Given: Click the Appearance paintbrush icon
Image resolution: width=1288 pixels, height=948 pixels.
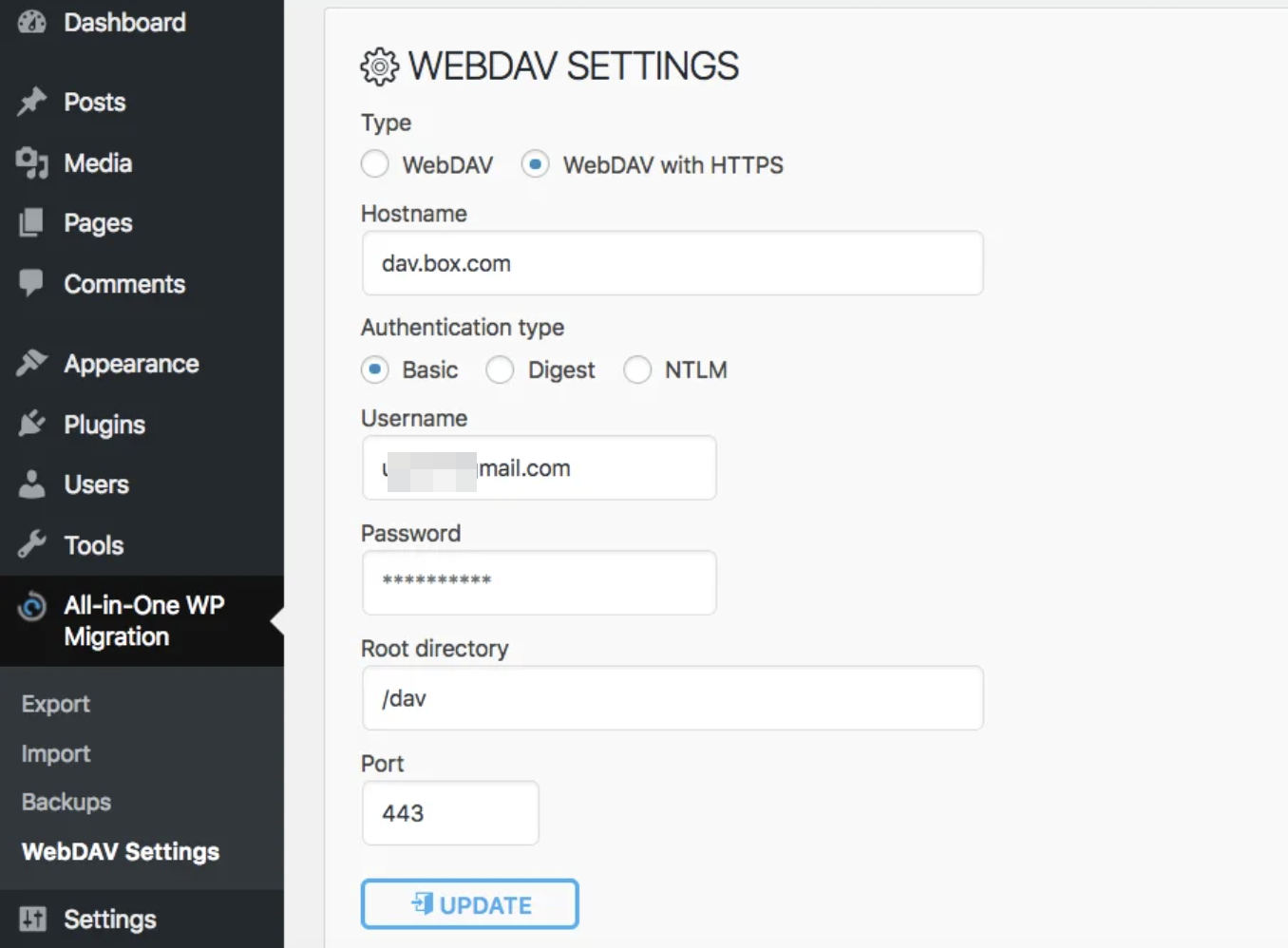Looking at the screenshot, I should (32, 363).
